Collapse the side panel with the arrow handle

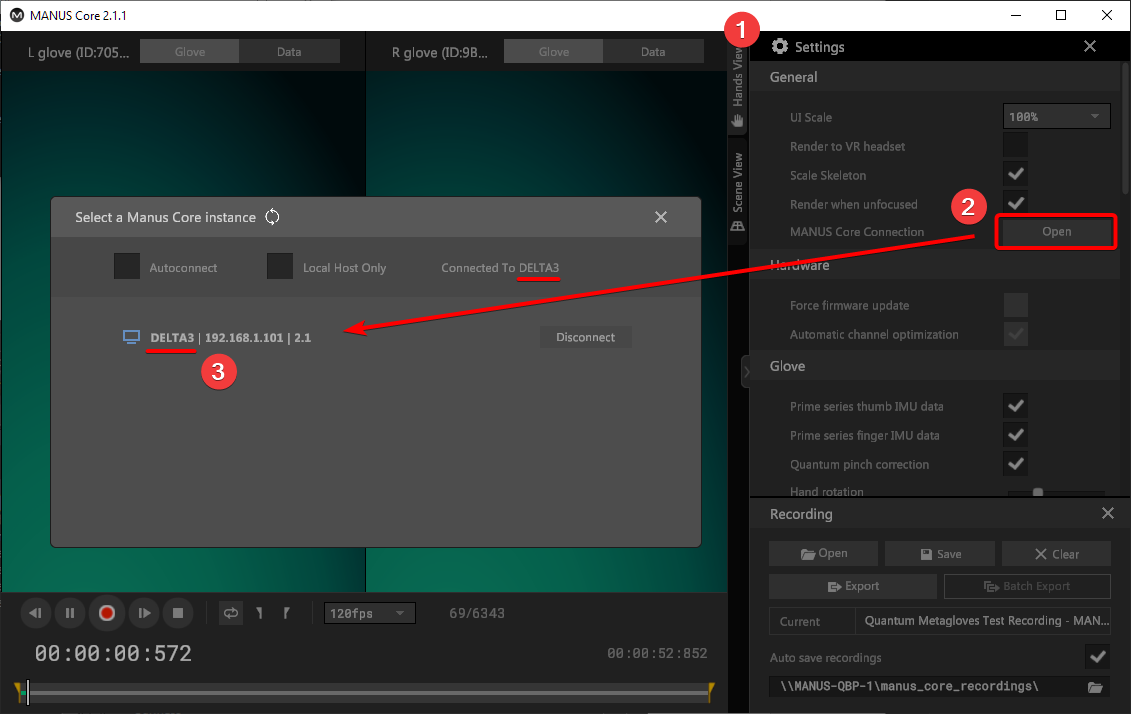746,371
